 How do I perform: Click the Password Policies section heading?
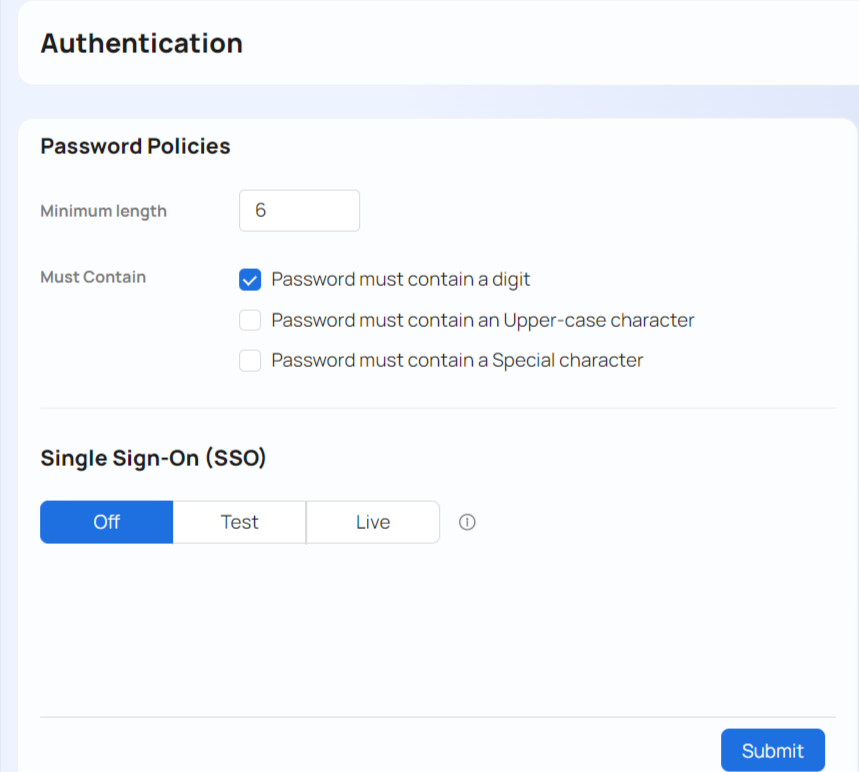tap(135, 146)
